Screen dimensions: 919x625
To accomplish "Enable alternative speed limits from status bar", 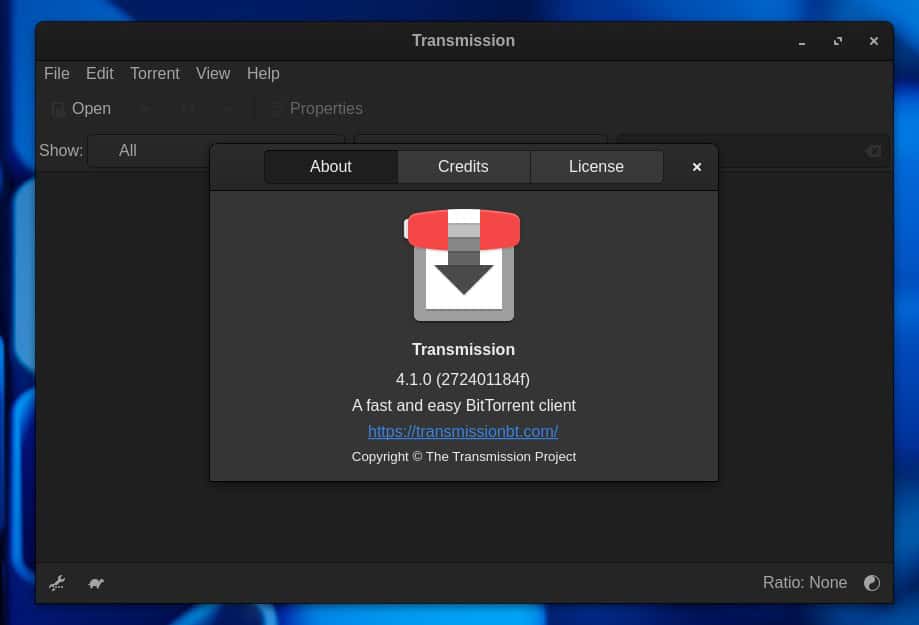I will pos(96,583).
